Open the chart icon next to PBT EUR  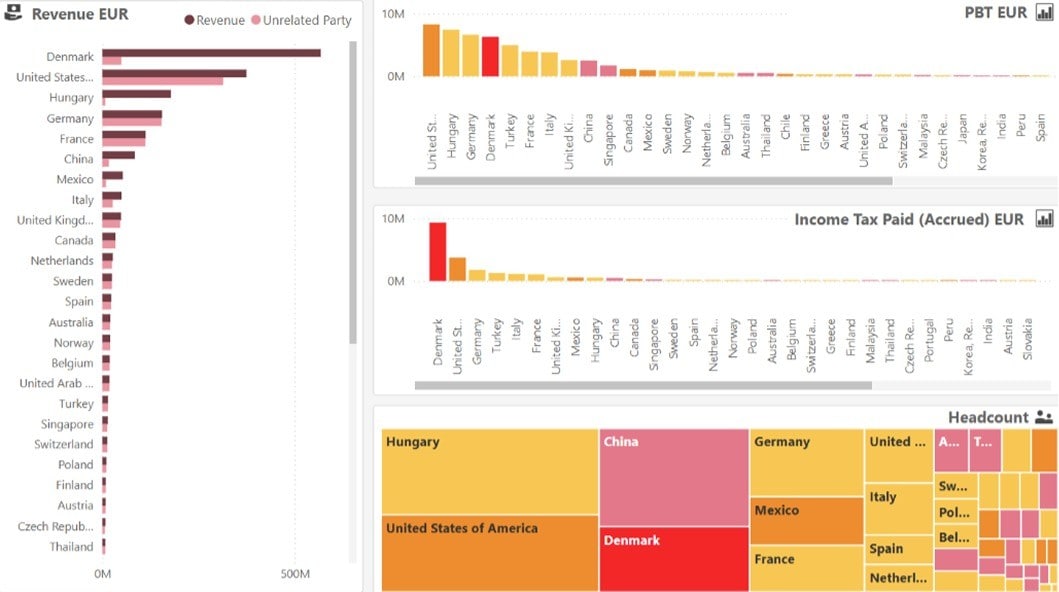[1042, 13]
